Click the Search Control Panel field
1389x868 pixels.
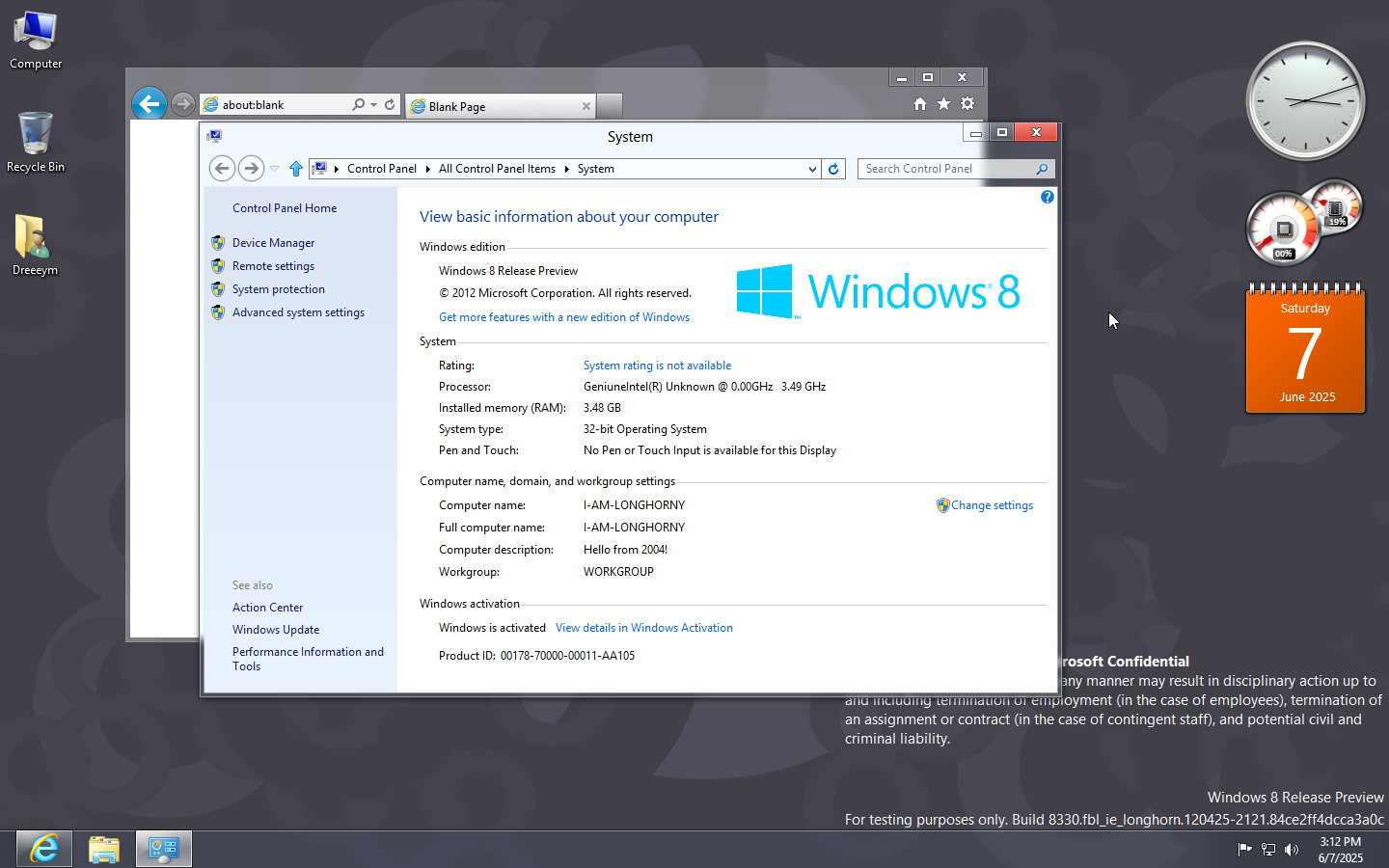[x=945, y=169]
